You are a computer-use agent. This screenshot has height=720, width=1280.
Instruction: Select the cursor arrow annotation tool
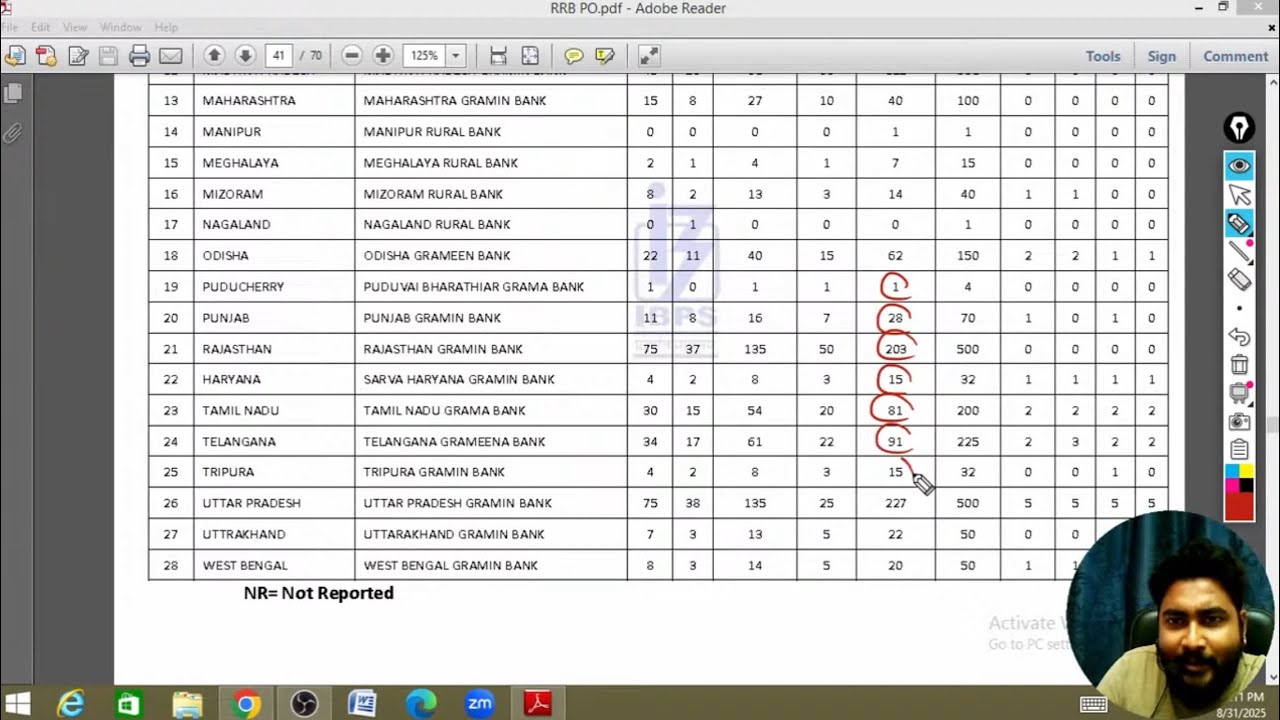click(1239, 195)
